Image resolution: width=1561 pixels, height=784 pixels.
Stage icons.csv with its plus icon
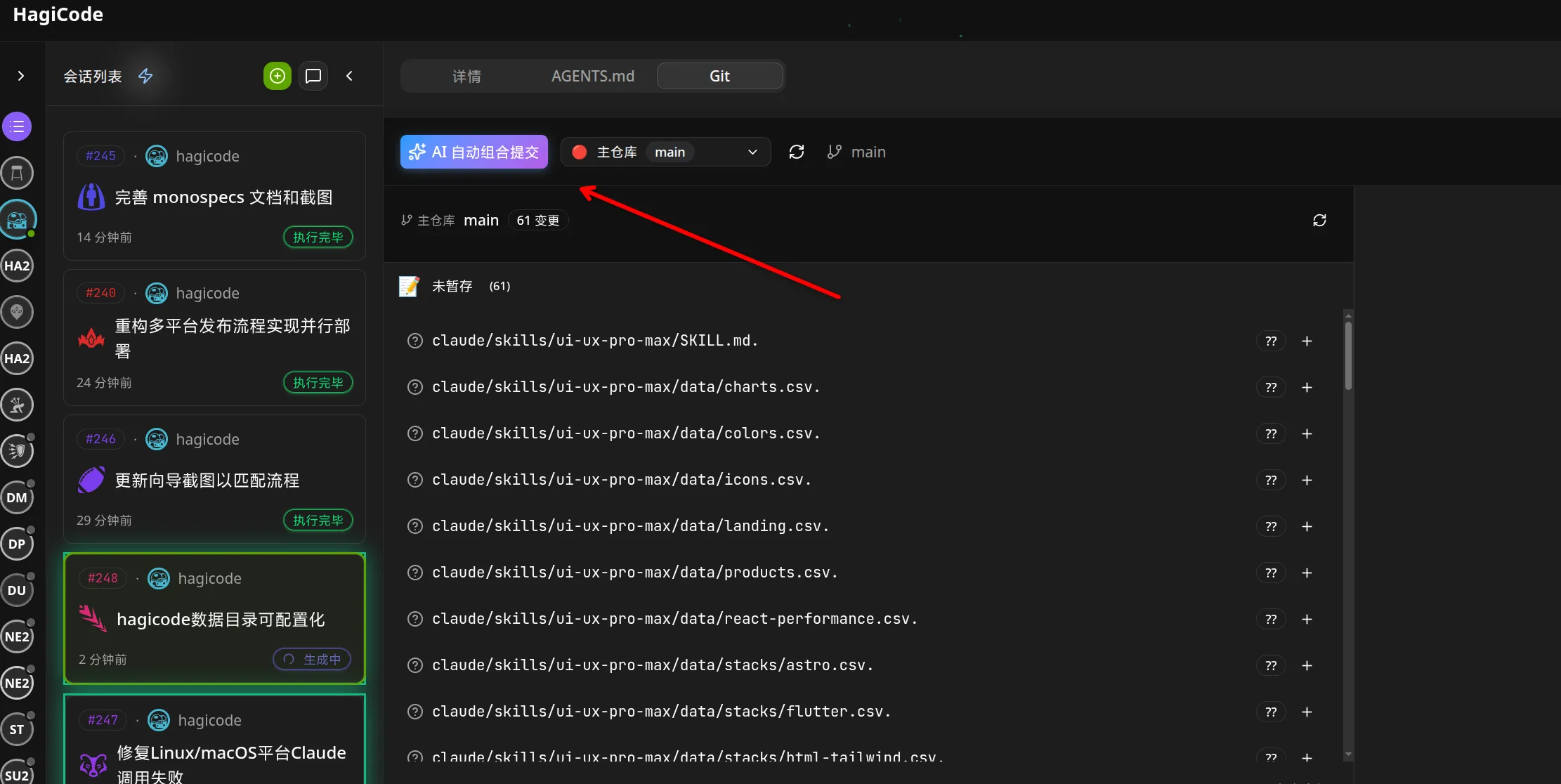coord(1307,481)
